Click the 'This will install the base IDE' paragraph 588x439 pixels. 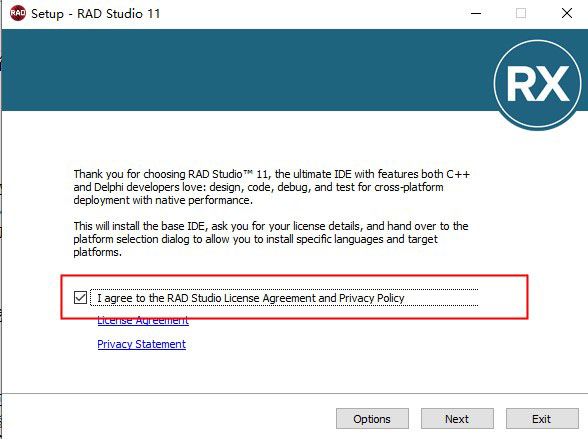pos(271,239)
